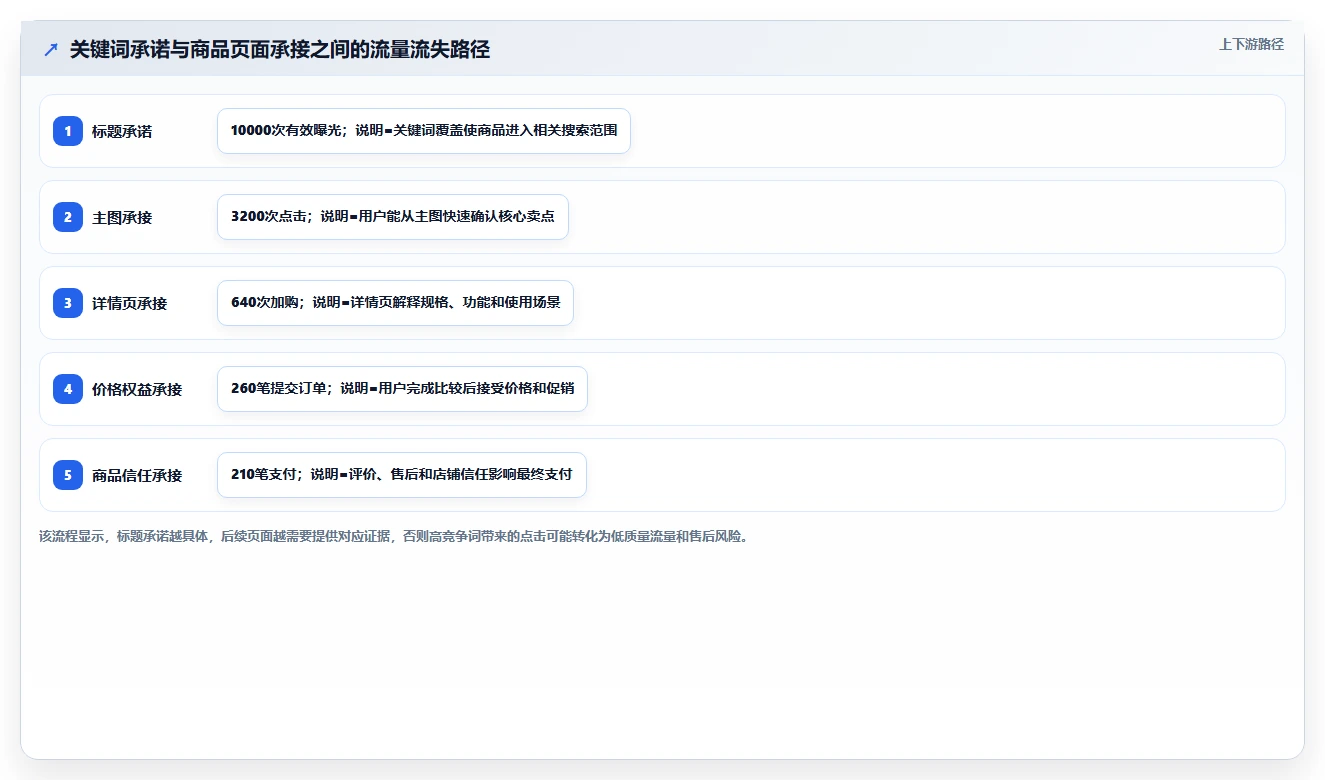Click the 上下游路径 label in header
The image size is (1325, 780).
(x=1251, y=44)
